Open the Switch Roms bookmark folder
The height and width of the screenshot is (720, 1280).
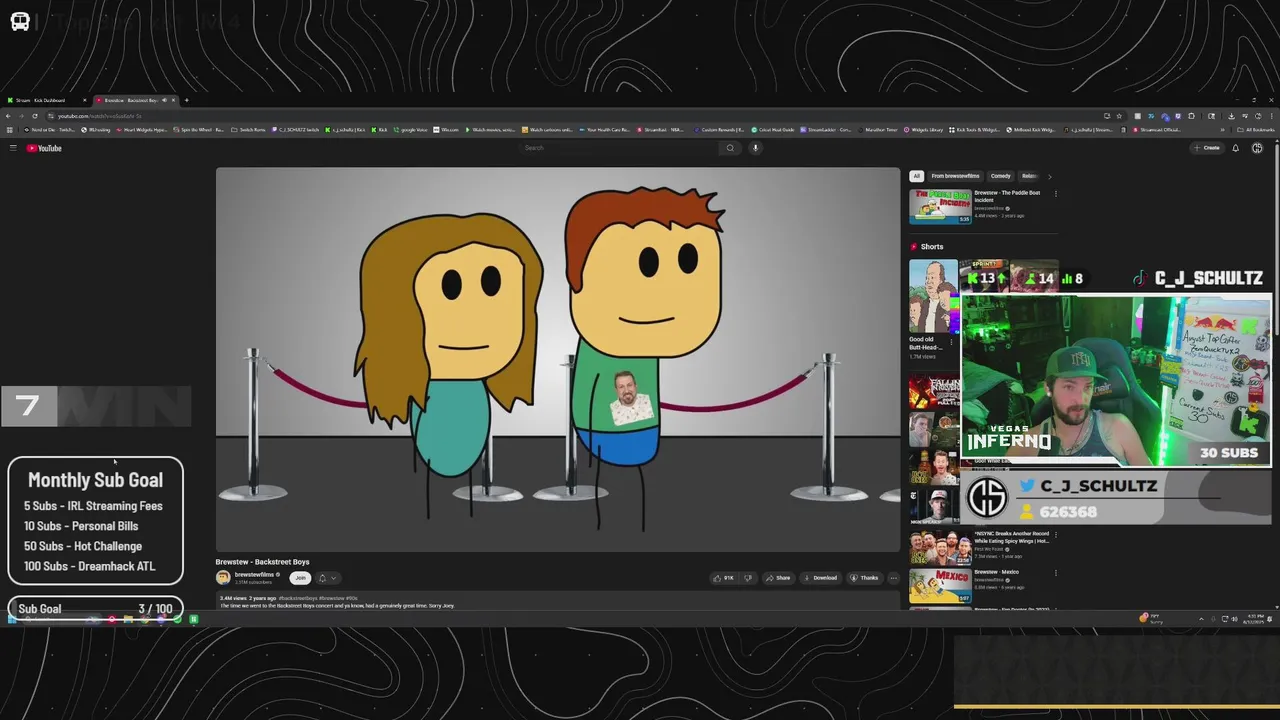[x=248, y=129]
